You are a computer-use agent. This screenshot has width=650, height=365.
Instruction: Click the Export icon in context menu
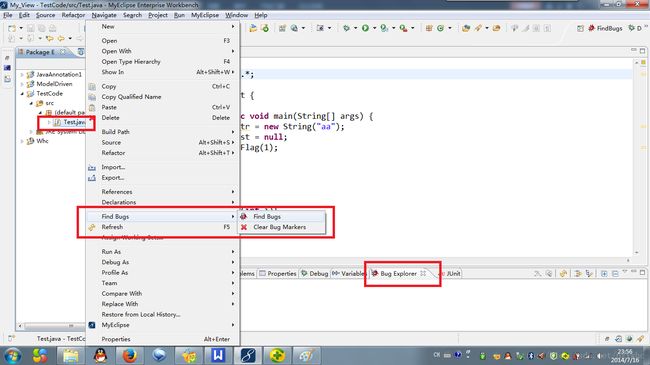(x=92, y=178)
